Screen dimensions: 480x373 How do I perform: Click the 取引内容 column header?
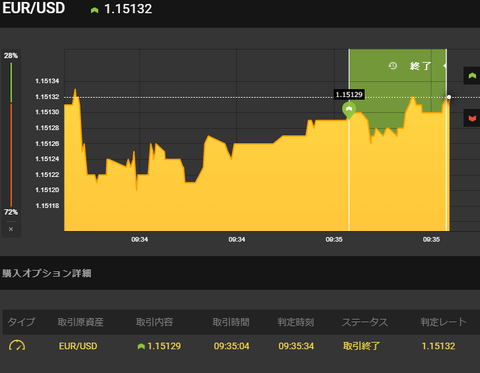(x=154, y=322)
